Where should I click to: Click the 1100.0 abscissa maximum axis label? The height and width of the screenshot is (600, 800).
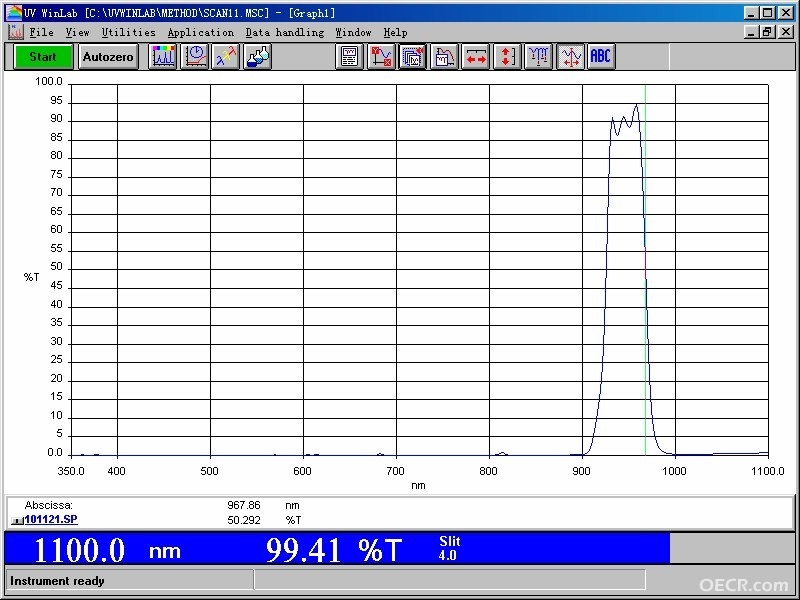[767, 471]
